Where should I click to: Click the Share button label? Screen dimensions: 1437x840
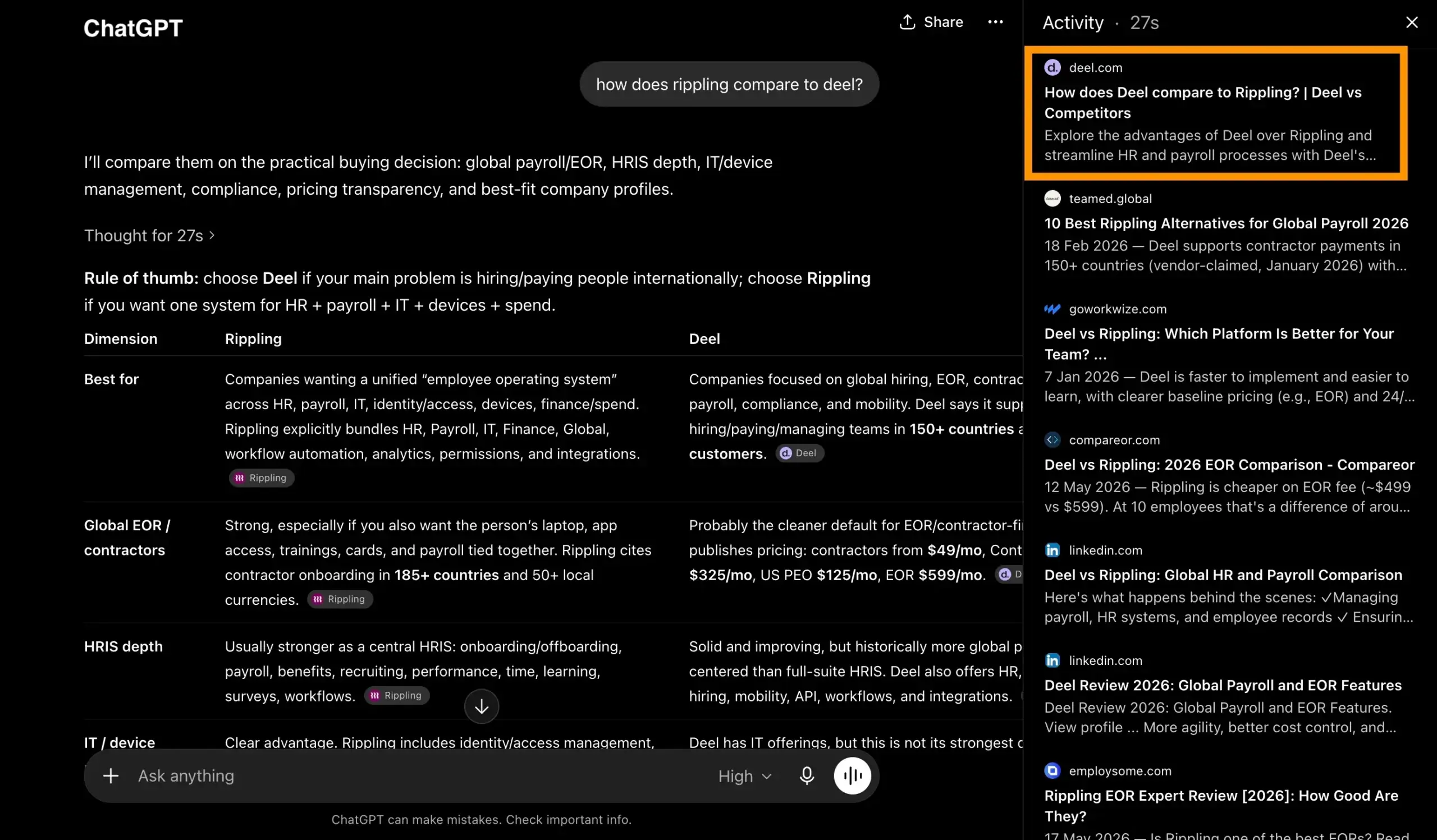[943, 22]
